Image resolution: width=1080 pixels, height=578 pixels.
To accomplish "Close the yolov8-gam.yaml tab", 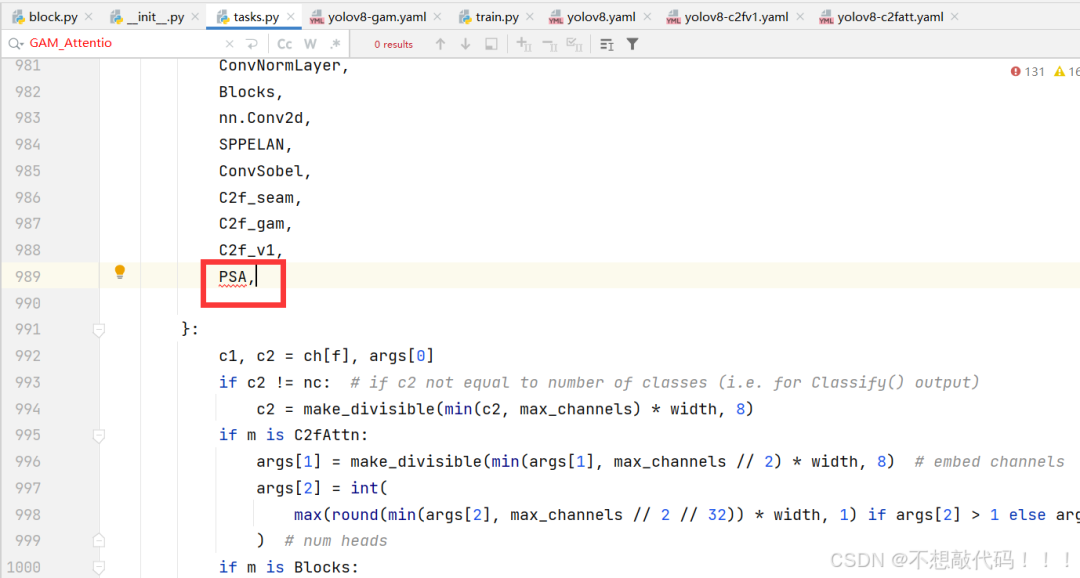I will [437, 17].
